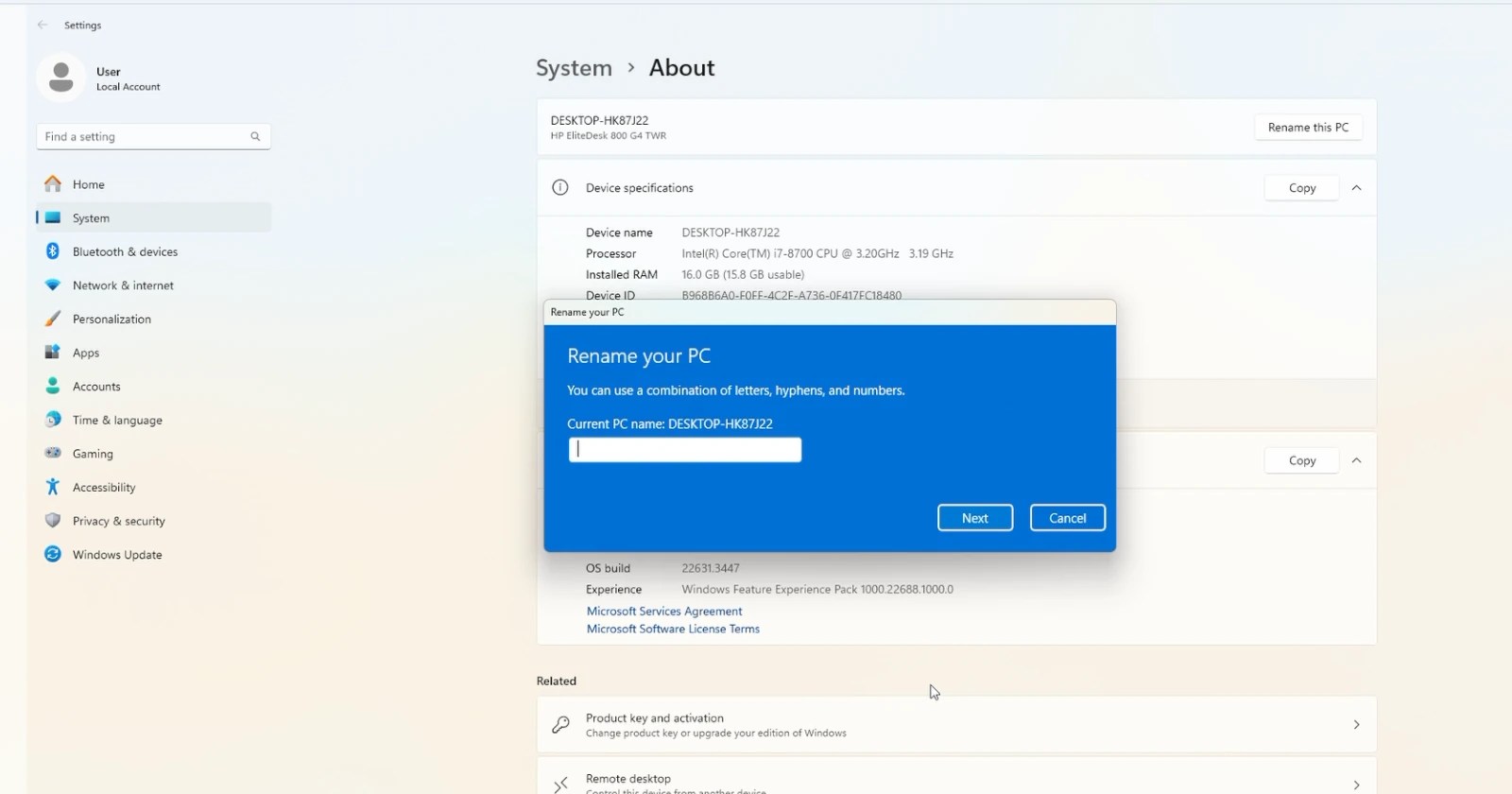Copy the device specifications
Viewport: 1512px width, 794px height.
pyautogui.click(x=1302, y=188)
